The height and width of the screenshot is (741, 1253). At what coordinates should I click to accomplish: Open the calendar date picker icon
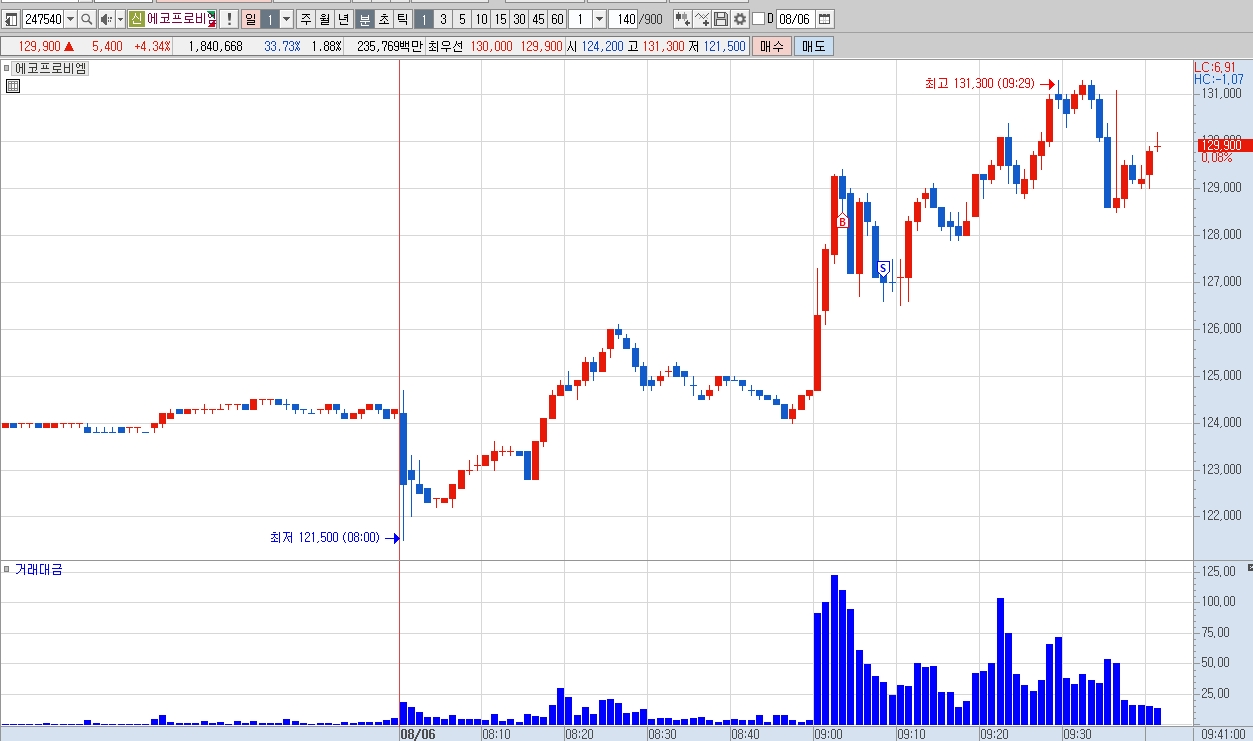825,19
